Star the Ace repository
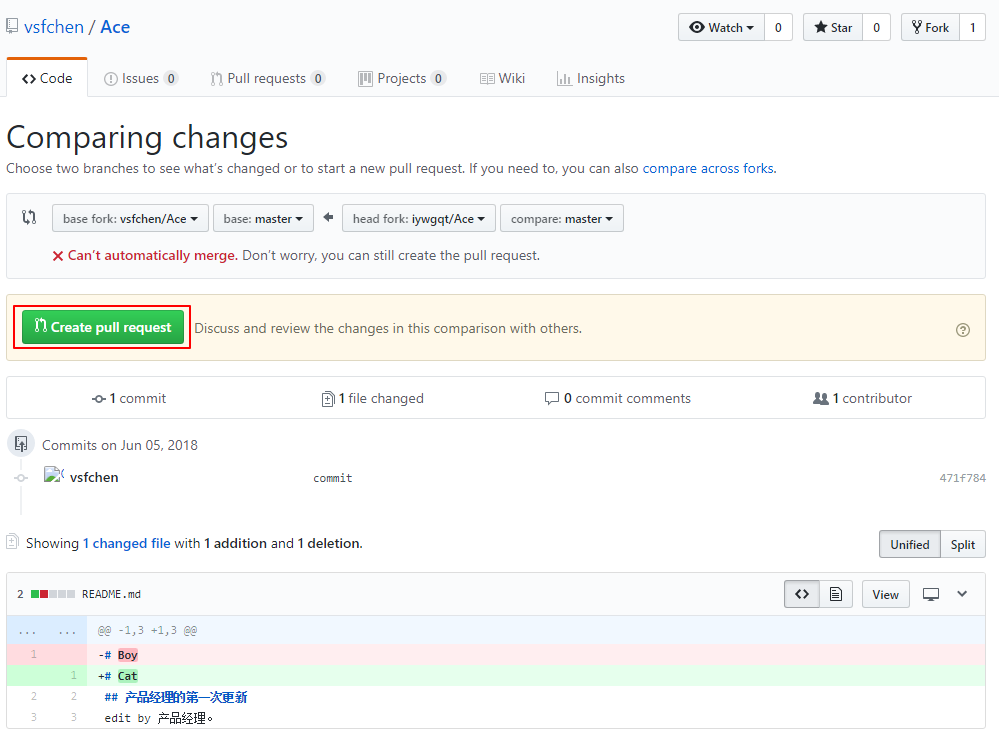This screenshot has height=736, width=999. tap(832, 27)
